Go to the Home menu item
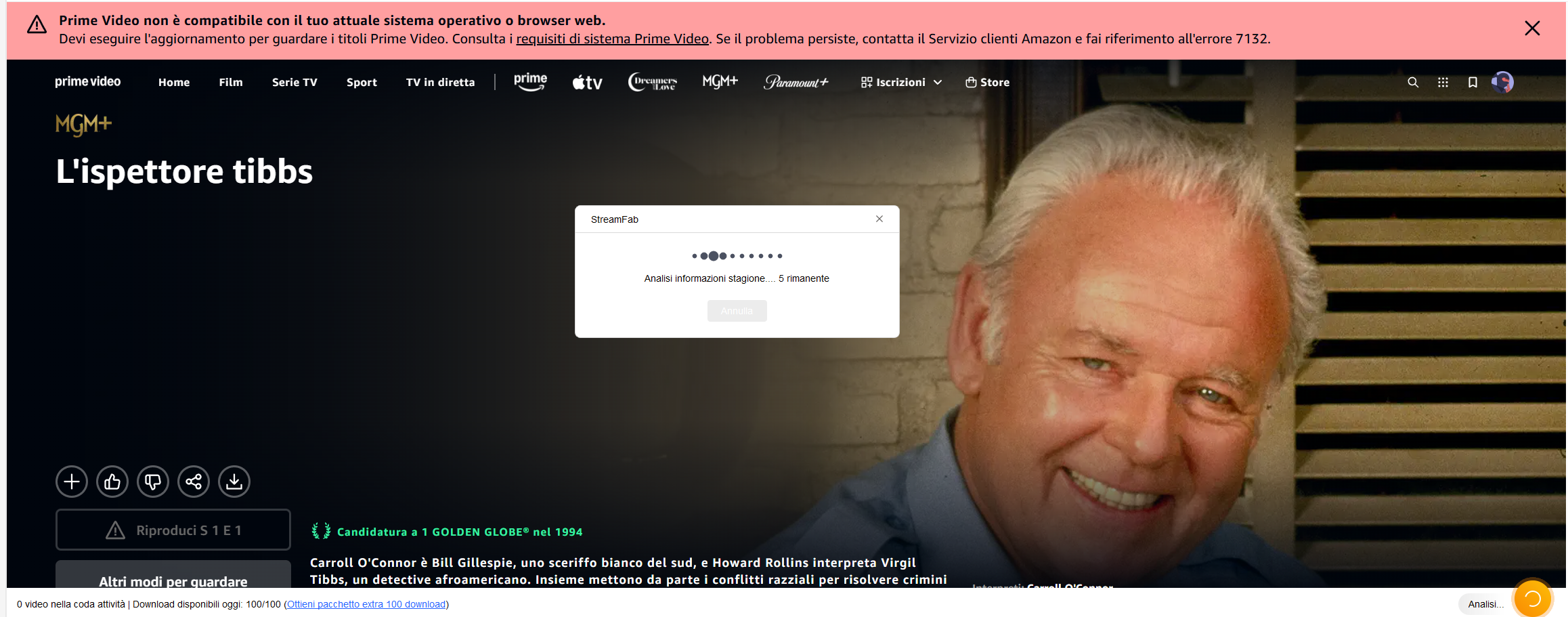The image size is (1568, 617). pos(174,82)
